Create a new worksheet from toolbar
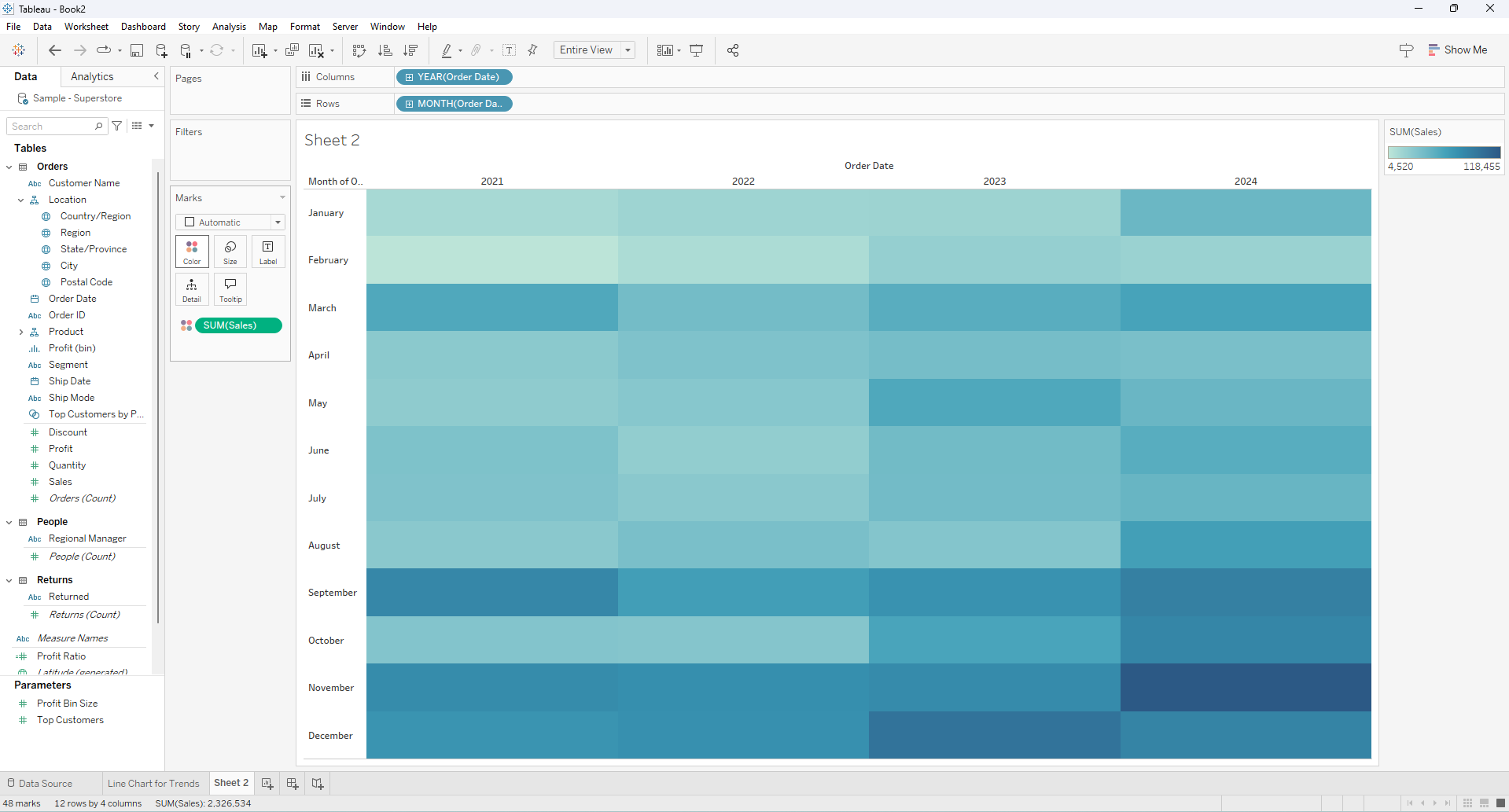The image size is (1509, 812). 259,50
